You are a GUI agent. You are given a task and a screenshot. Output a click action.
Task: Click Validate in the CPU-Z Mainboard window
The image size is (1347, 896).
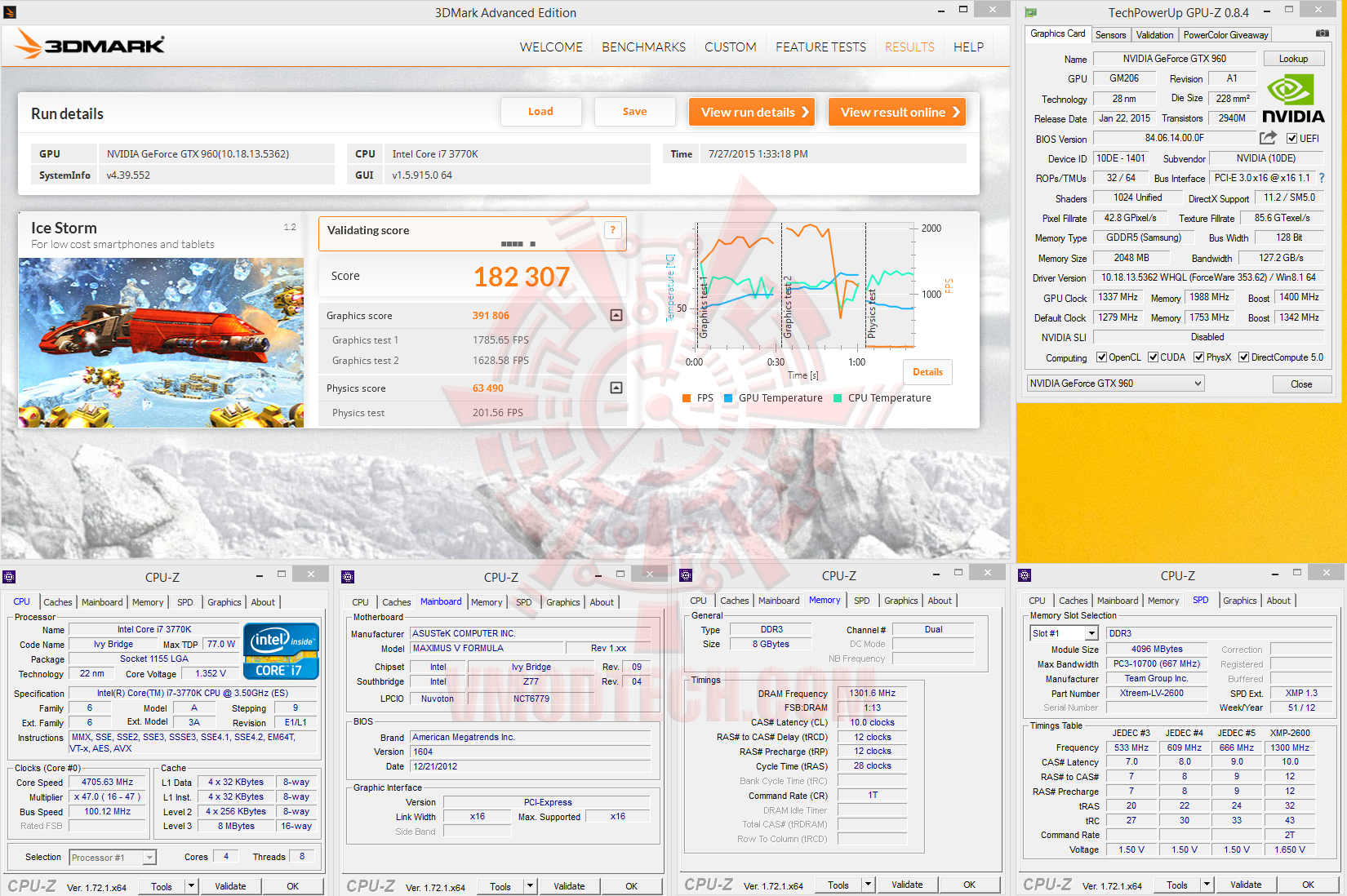click(569, 886)
